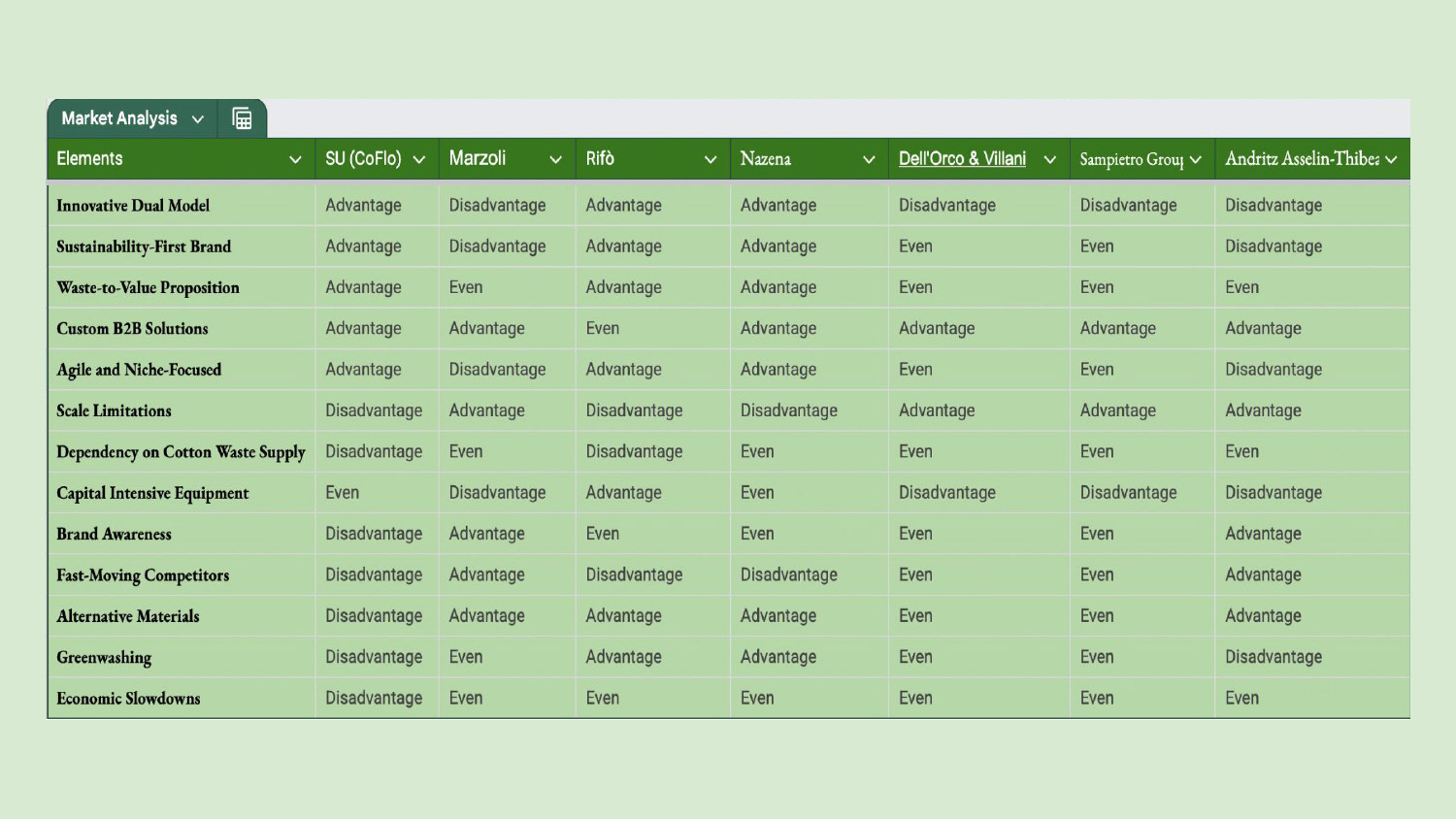
Task: Click Rifò cell in Brand Awareness row
Action: pos(653,534)
